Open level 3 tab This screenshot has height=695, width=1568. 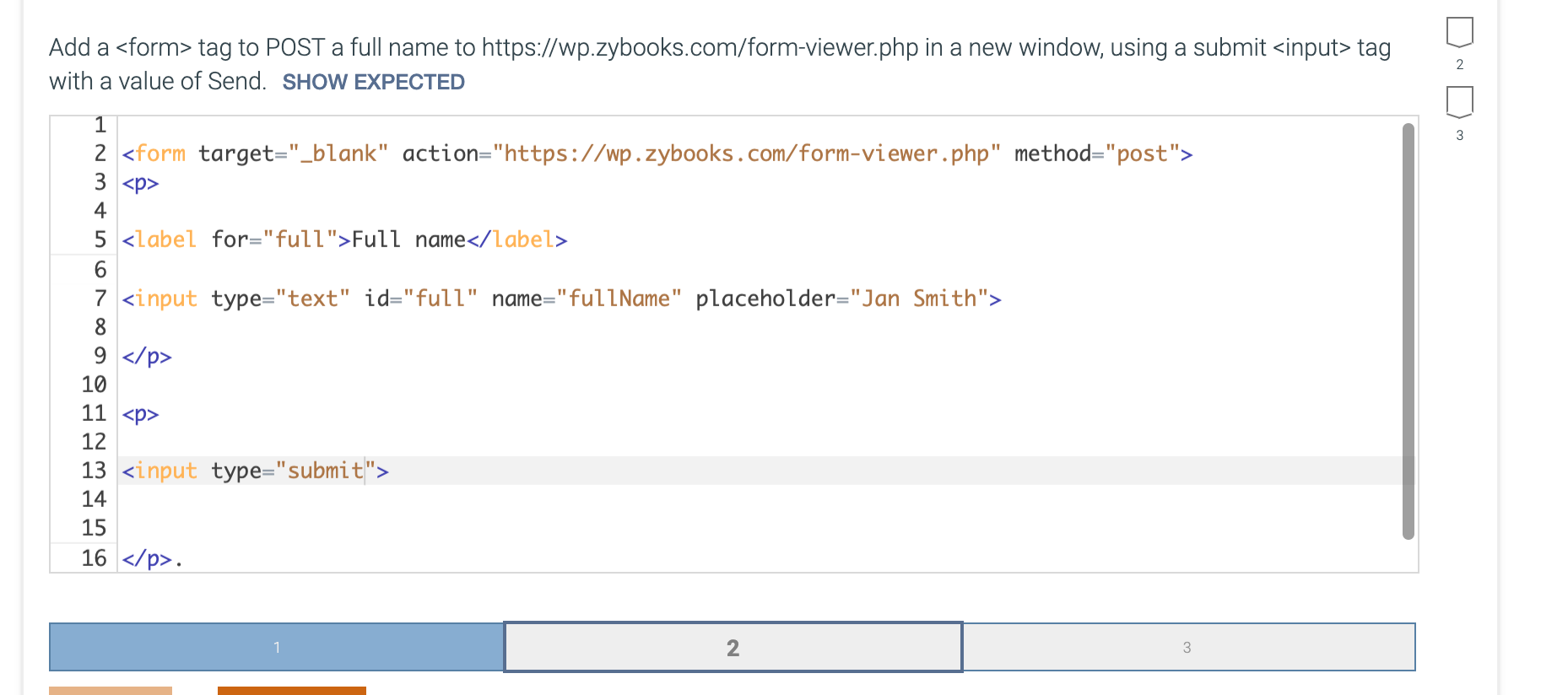click(1188, 647)
